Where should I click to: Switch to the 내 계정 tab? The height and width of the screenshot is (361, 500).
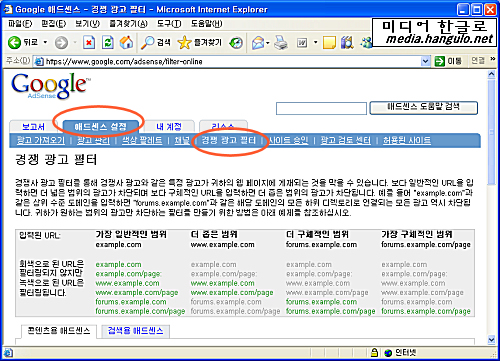click(169, 127)
